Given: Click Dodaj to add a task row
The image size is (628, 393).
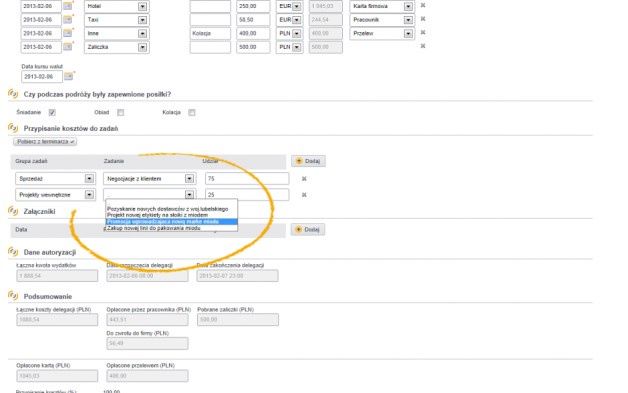Looking at the screenshot, I should pos(308,161).
